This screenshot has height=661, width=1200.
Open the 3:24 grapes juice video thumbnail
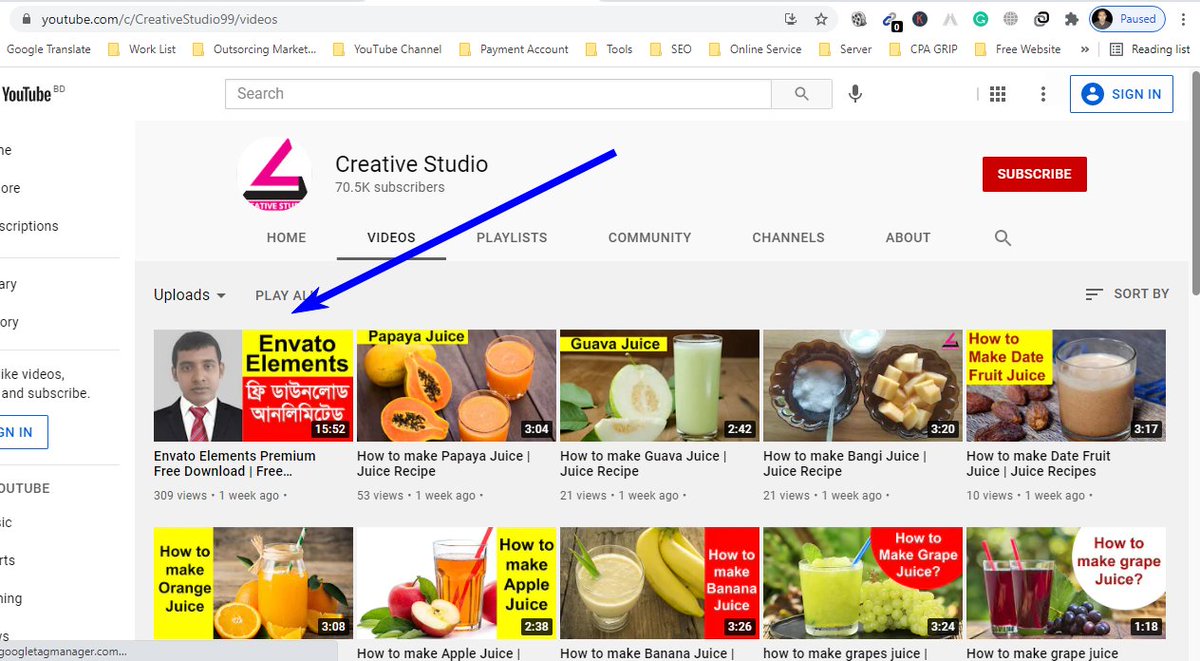point(862,584)
